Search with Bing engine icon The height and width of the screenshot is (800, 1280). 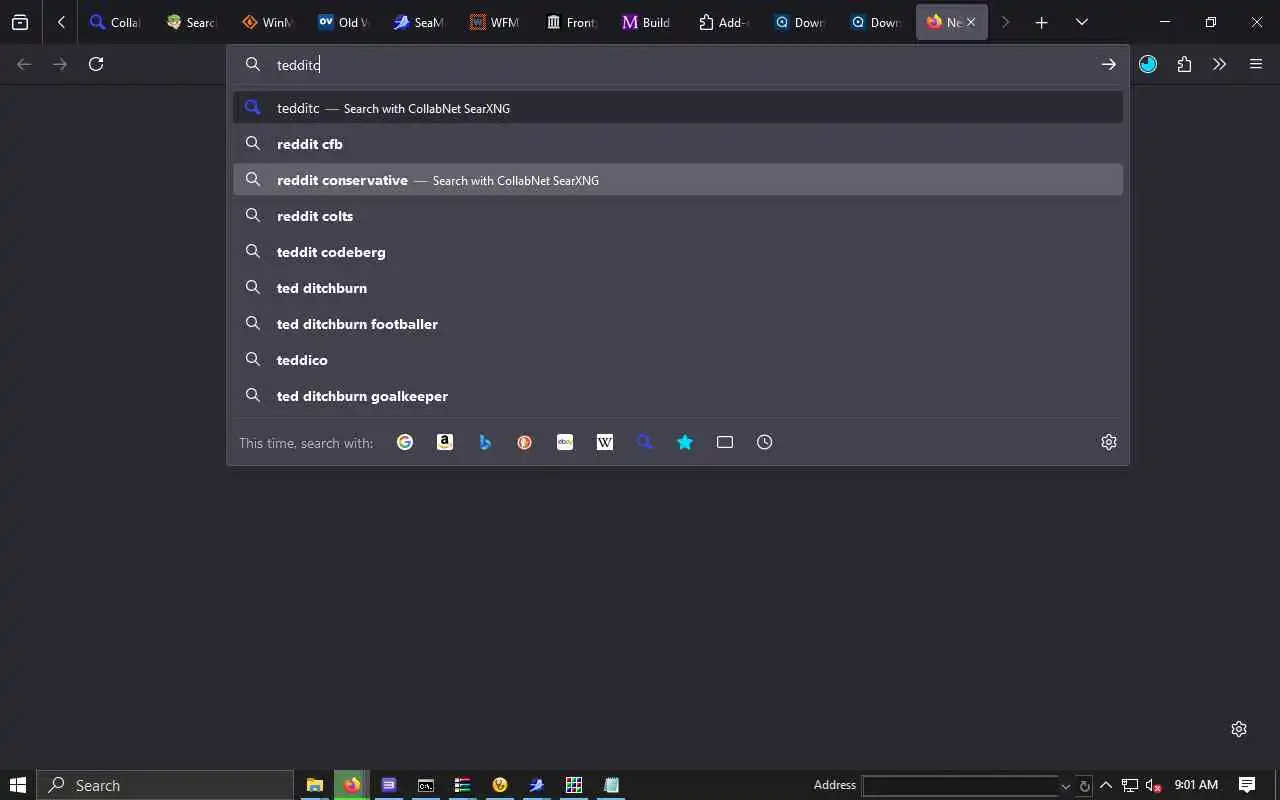coord(485,442)
